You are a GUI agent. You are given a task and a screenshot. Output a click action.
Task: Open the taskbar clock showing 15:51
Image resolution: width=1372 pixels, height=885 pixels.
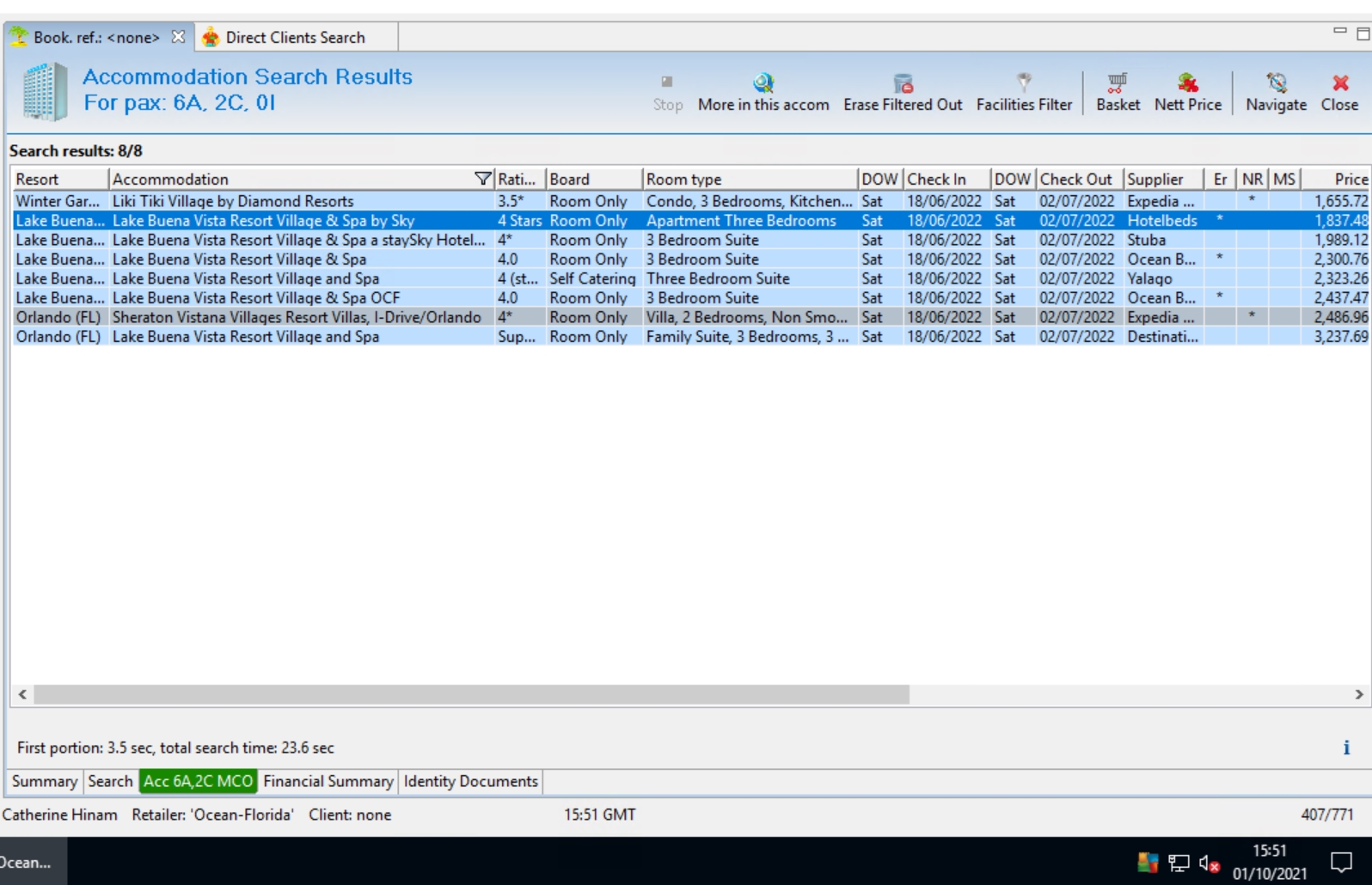coord(1270,862)
